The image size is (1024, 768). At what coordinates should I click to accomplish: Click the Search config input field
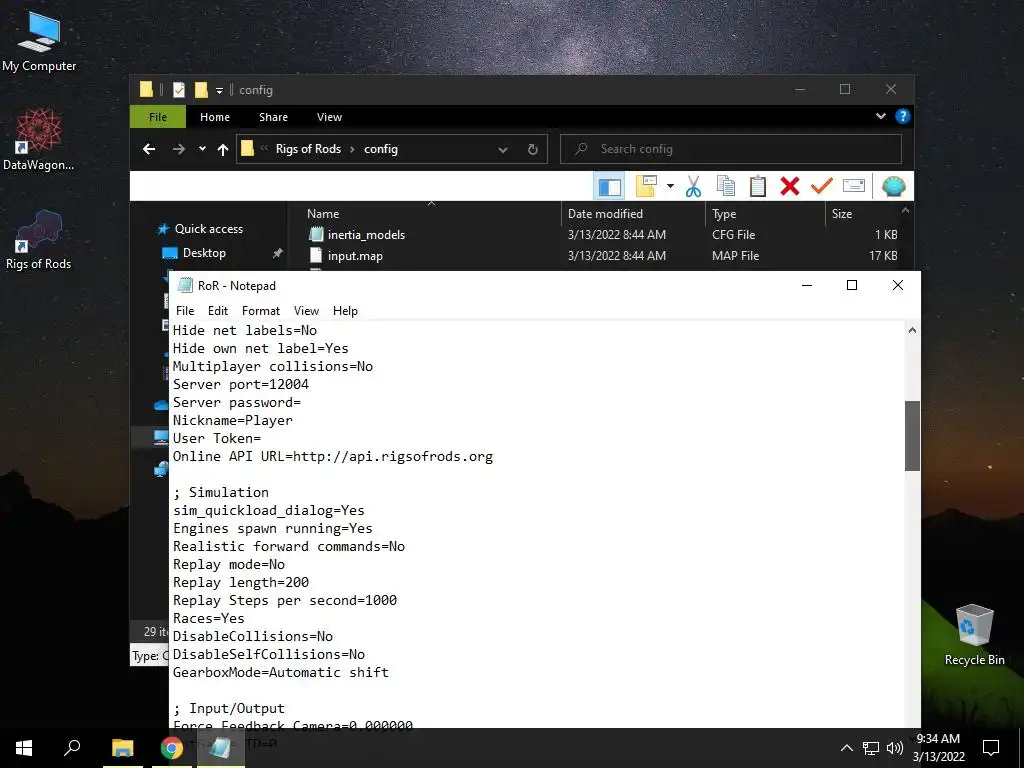(x=731, y=149)
